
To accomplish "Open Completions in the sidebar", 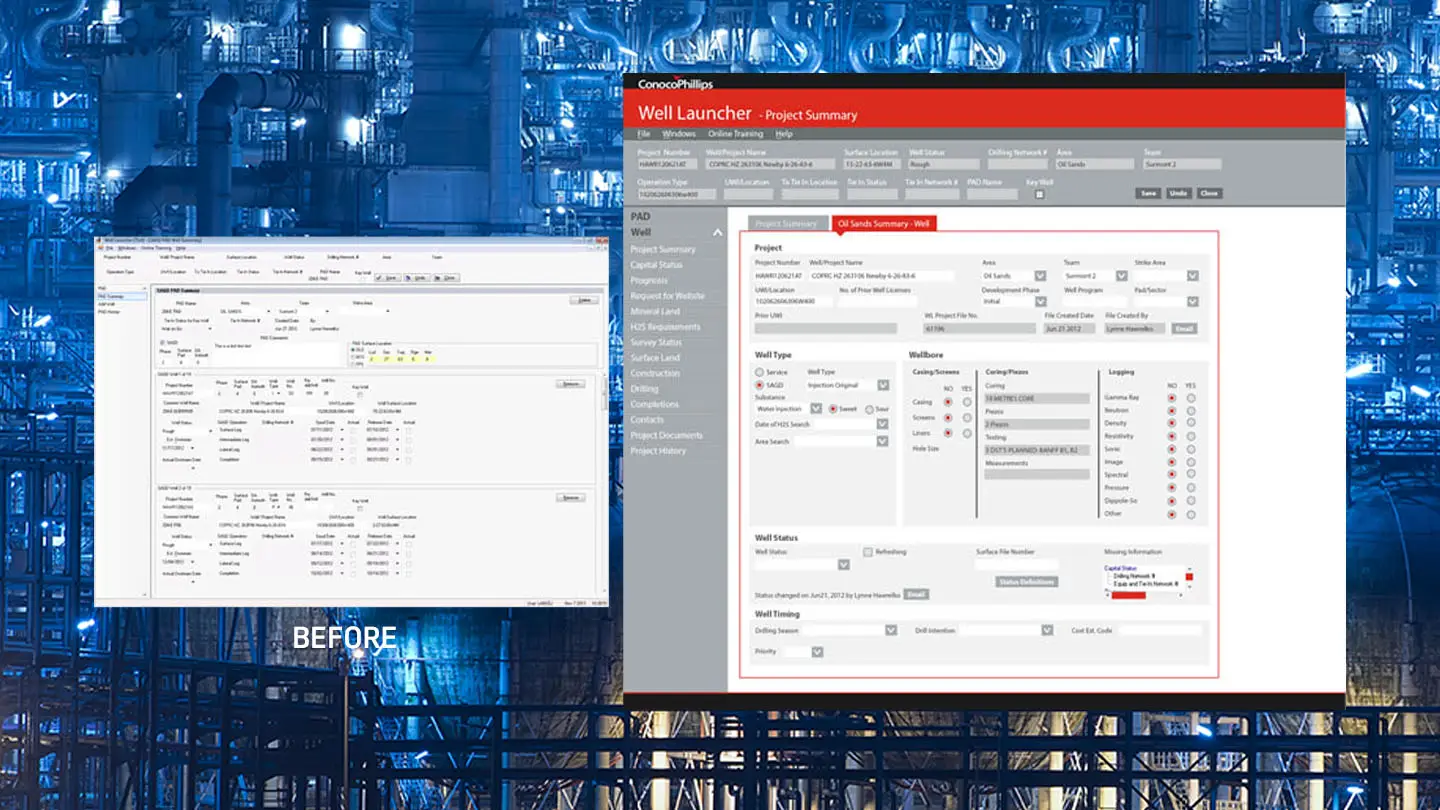I will [x=654, y=404].
